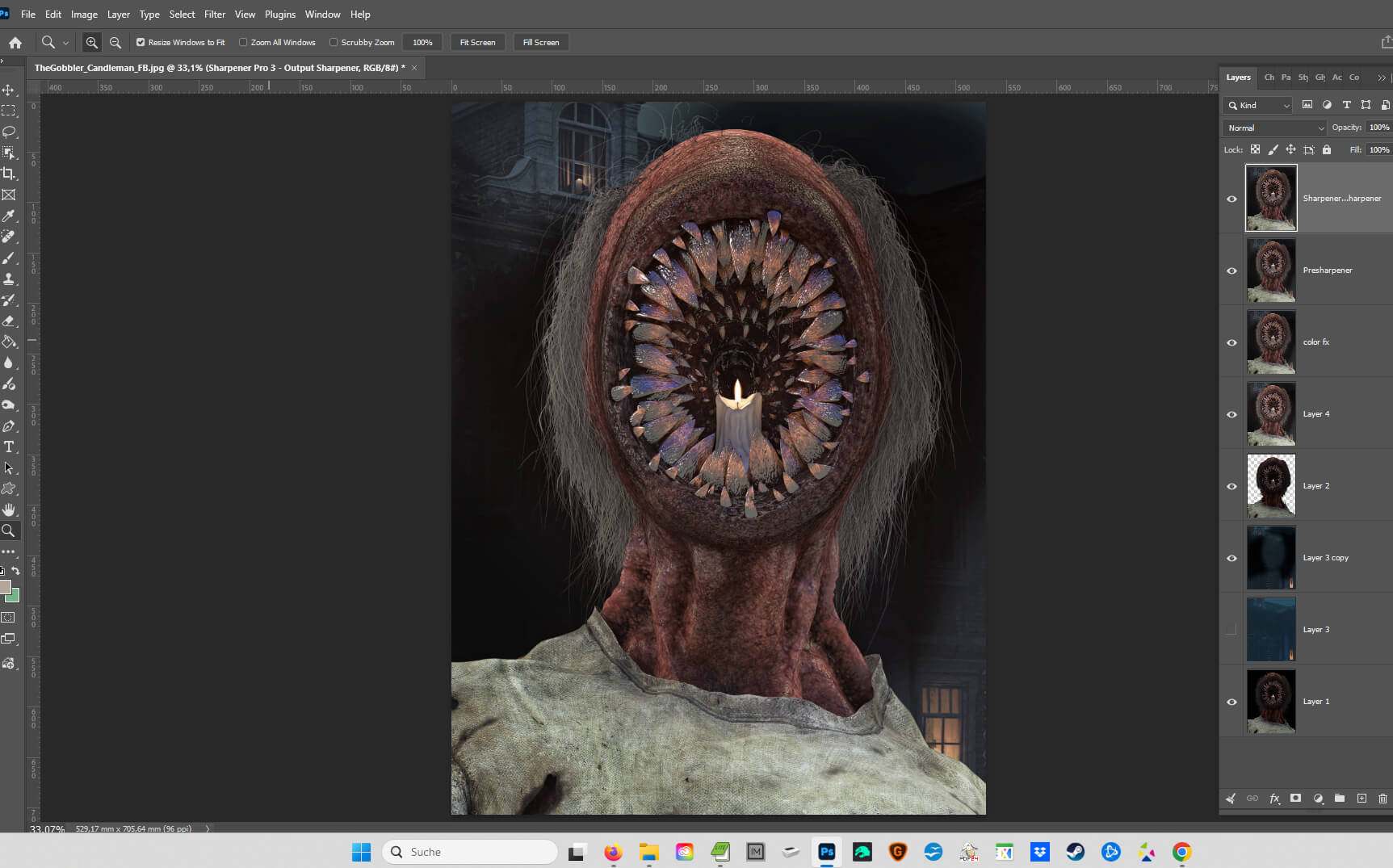The height and width of the screenshot is (868, 1393).
Task: Hide the Presharpener layer
Action: tap(1231, 270)
